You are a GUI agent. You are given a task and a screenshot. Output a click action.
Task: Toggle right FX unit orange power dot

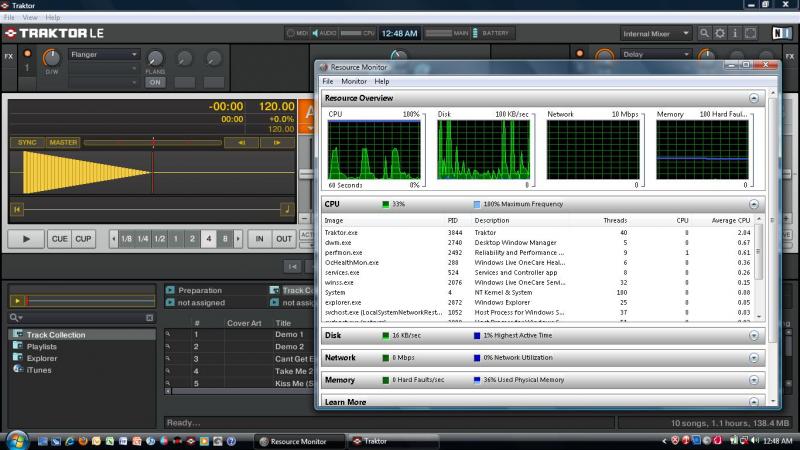point(580,53)
